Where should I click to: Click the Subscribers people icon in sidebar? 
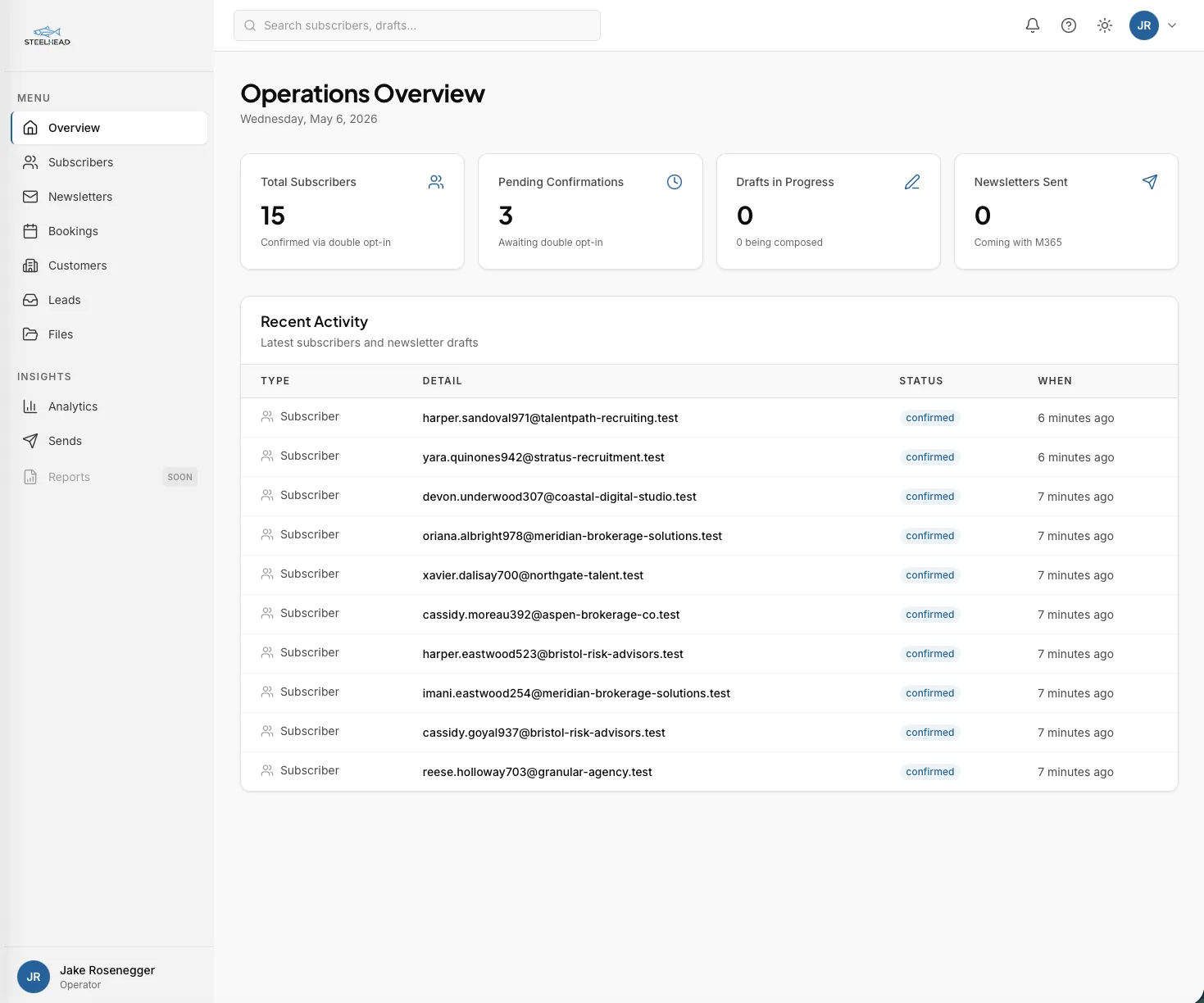coord(30,162)
